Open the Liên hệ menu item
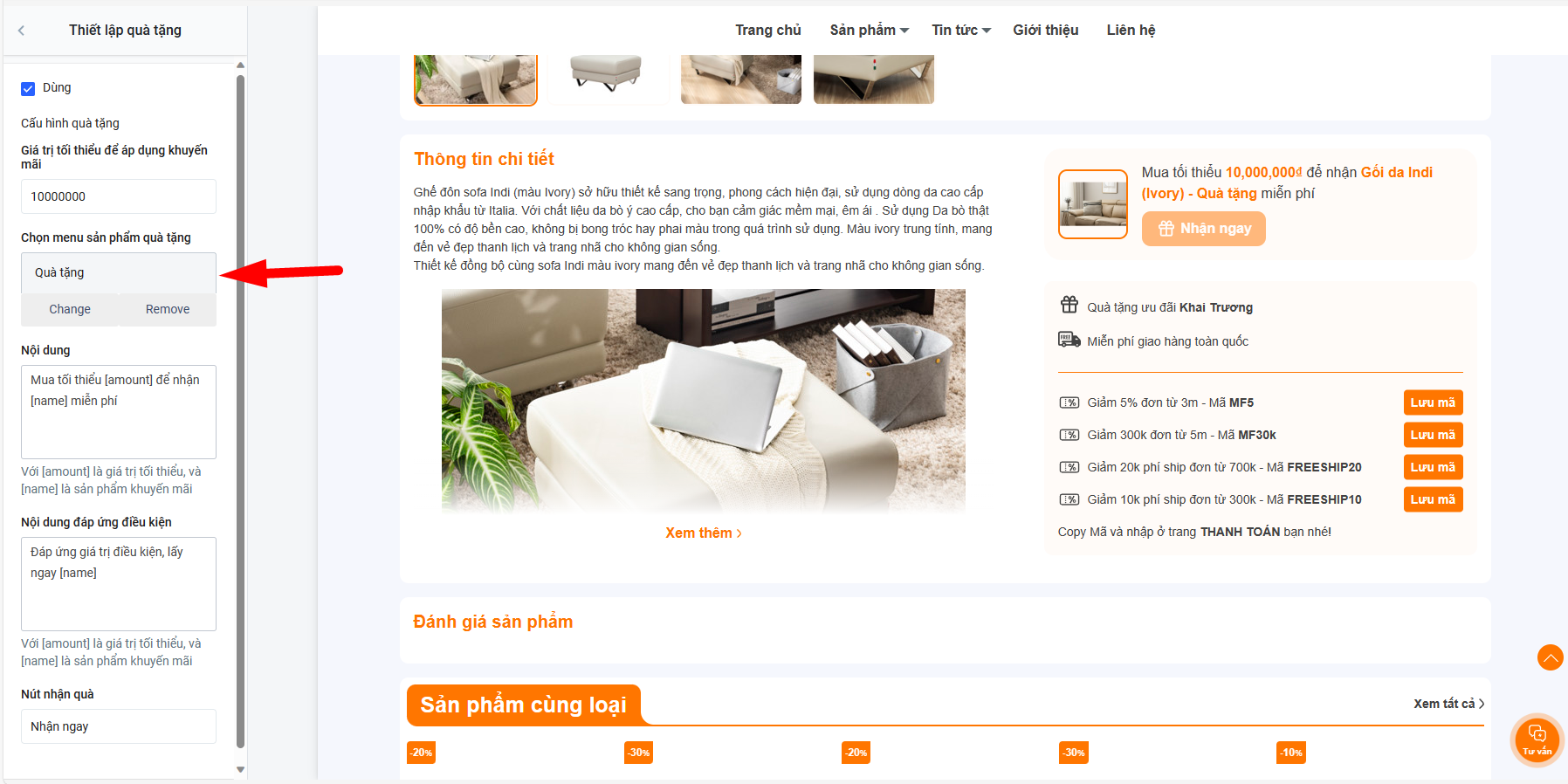The image size is (1568, 784). click(x=1131, y=30)
